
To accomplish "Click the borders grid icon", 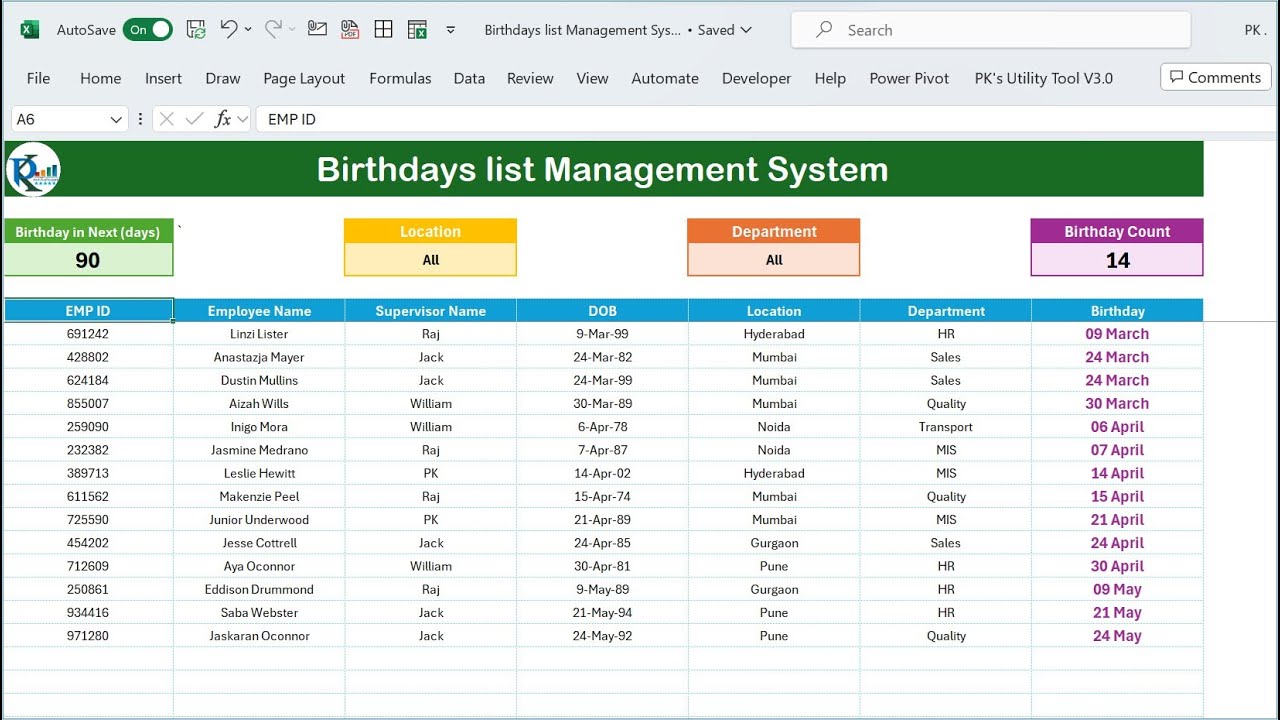I will [383, 30].
